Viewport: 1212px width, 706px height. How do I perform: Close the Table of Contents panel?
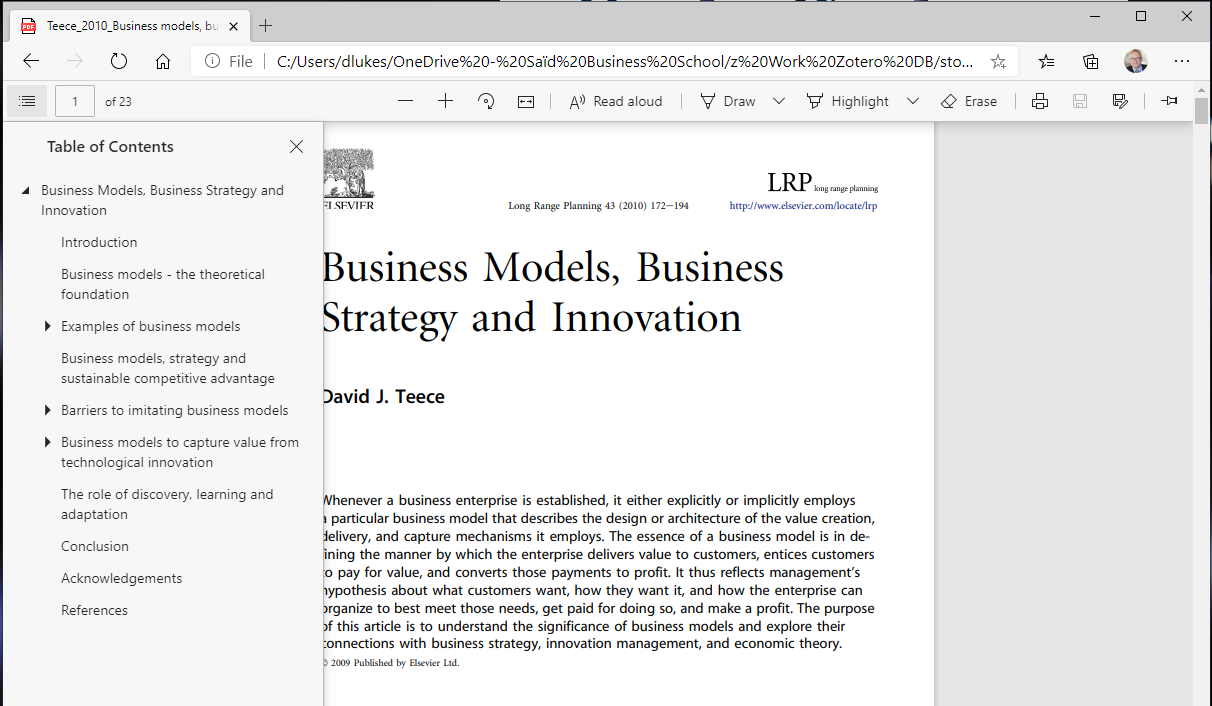tap(296, 146)
